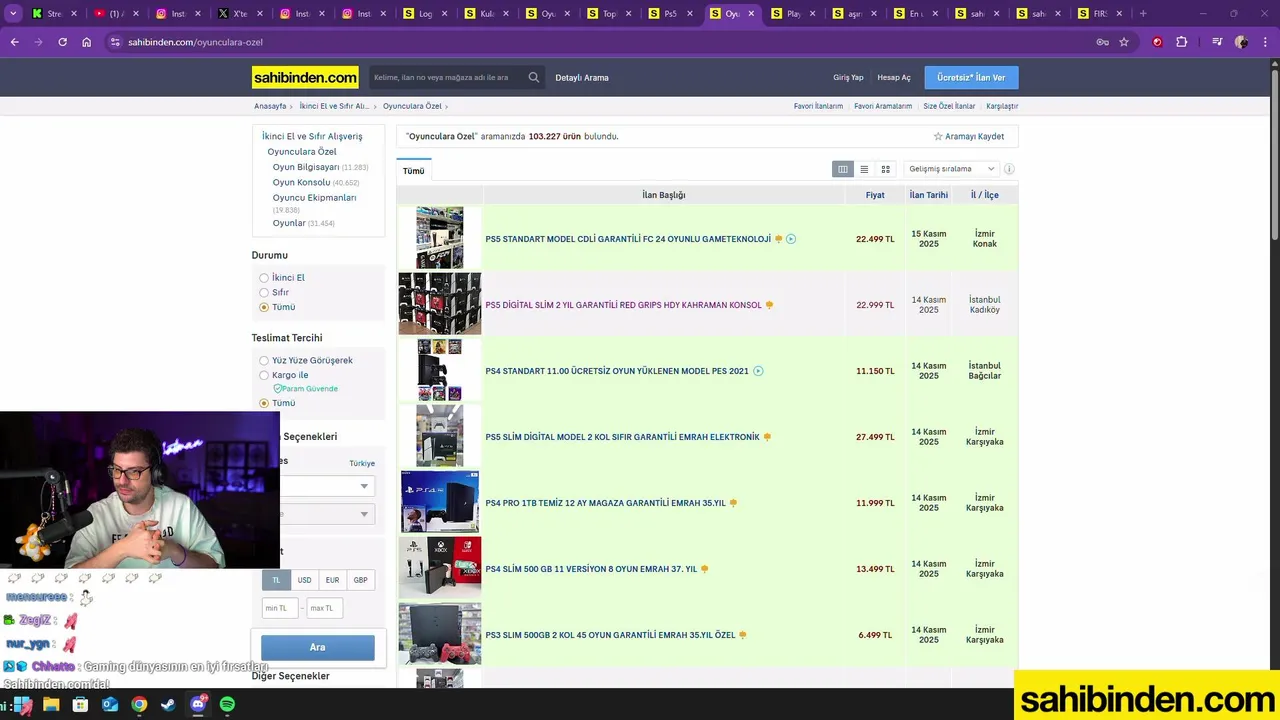This screenshot has height=720, width=1280.
Task: Switch to the FIRS browser tab
Action: [x=1100, y=14]
